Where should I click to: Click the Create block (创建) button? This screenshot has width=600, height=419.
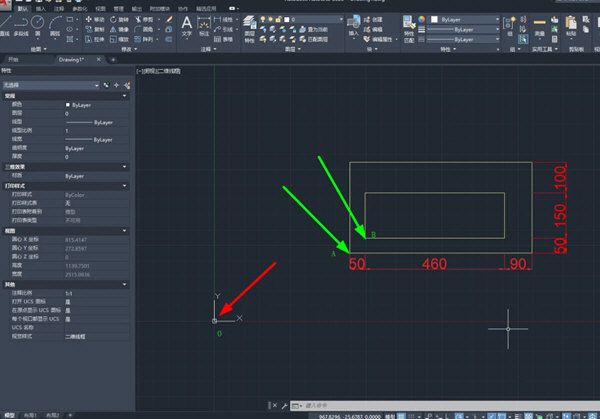(373, 19)
